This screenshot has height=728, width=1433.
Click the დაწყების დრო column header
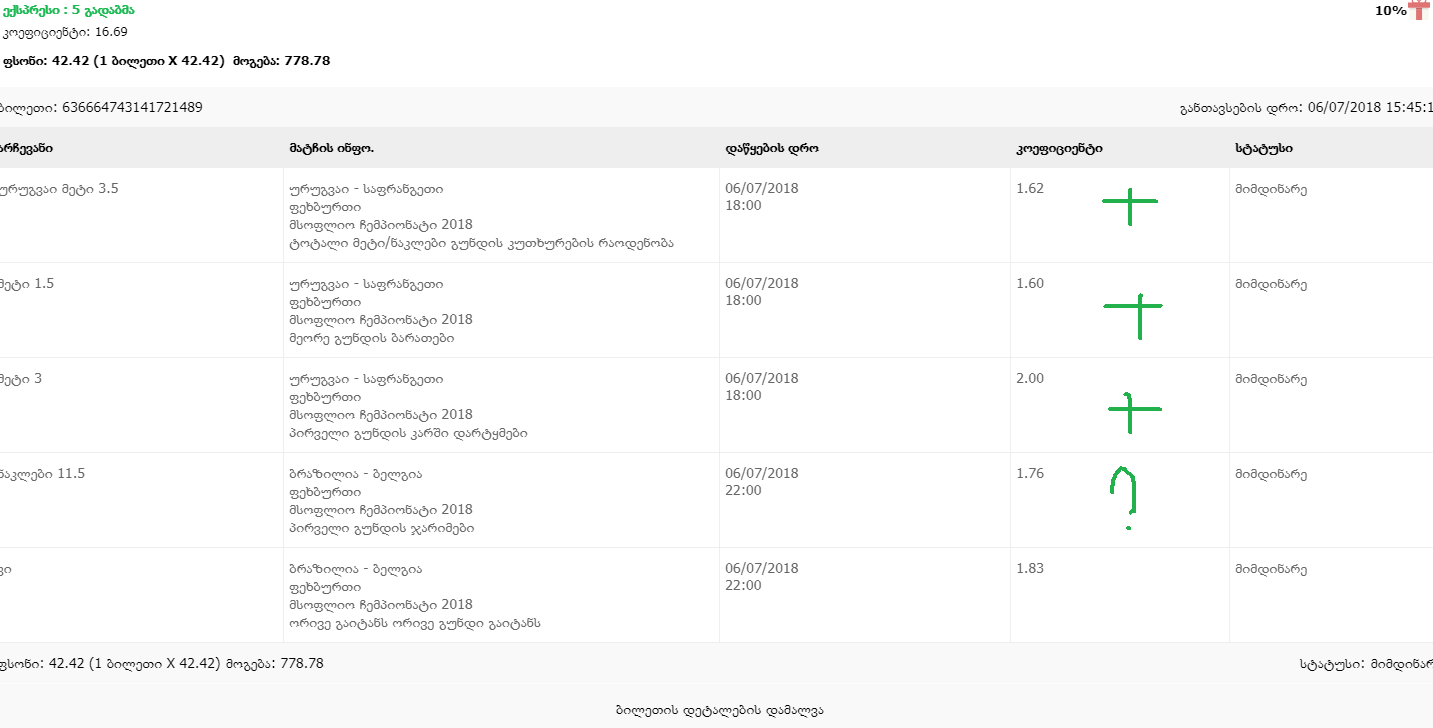pos(772,148)
